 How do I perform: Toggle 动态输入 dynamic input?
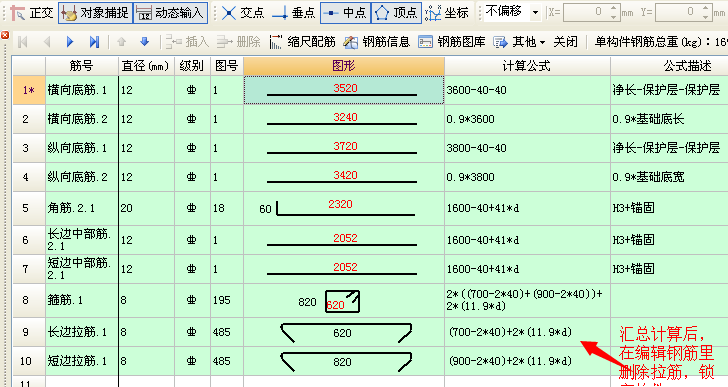point(170,13)
